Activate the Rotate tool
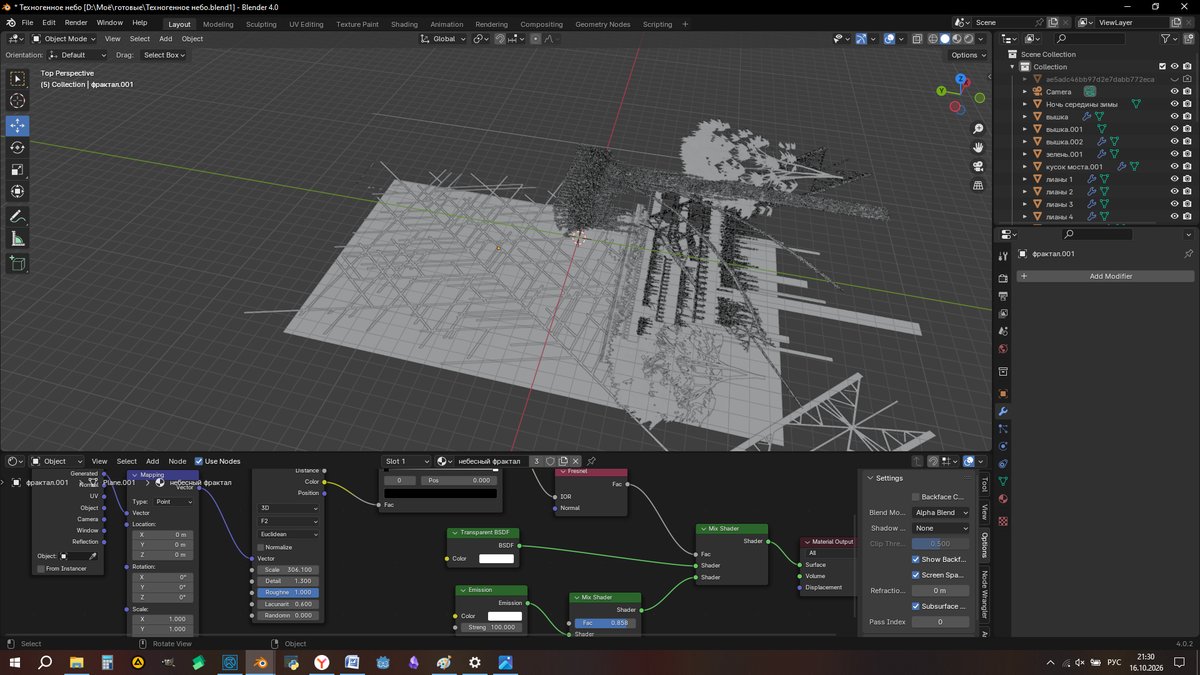1200x675 pixels. tap(18, 147)
